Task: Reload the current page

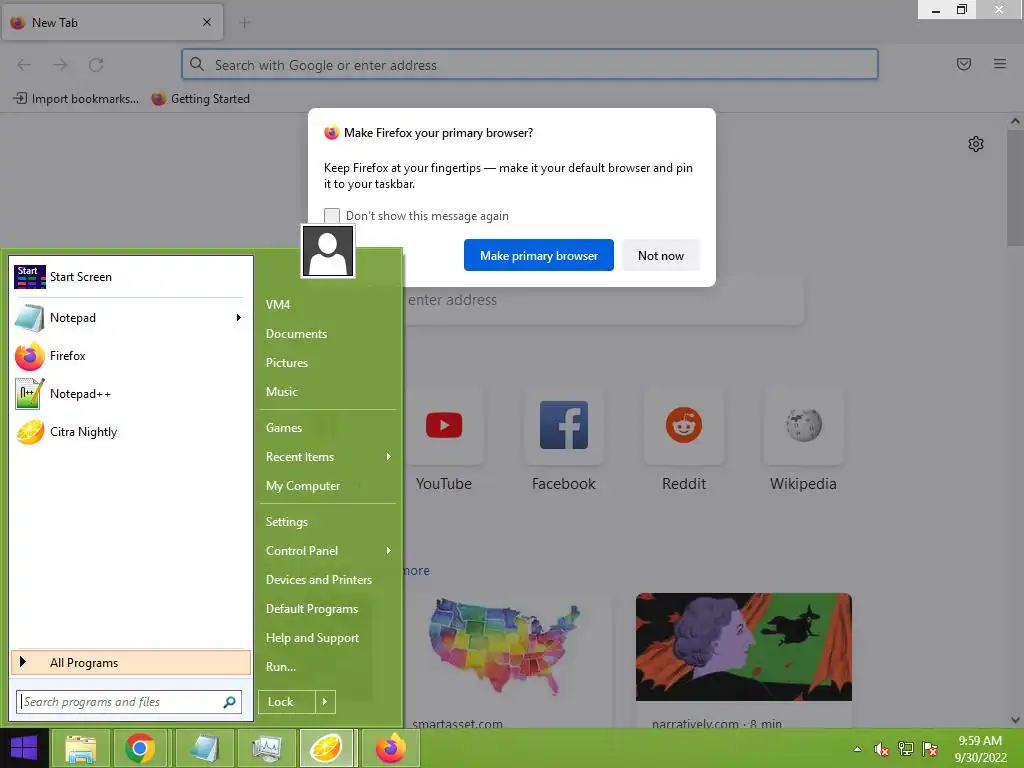Action: click(96, 65)
